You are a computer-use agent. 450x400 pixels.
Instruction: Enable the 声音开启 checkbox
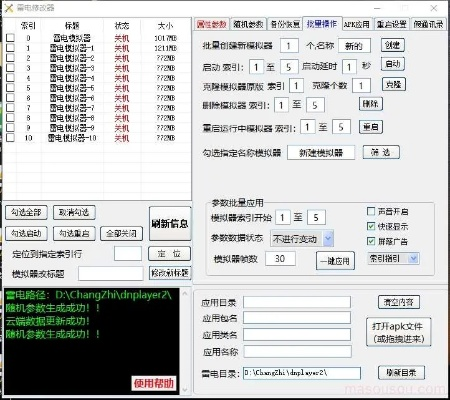pyautogui.click(x=371, y=211)
